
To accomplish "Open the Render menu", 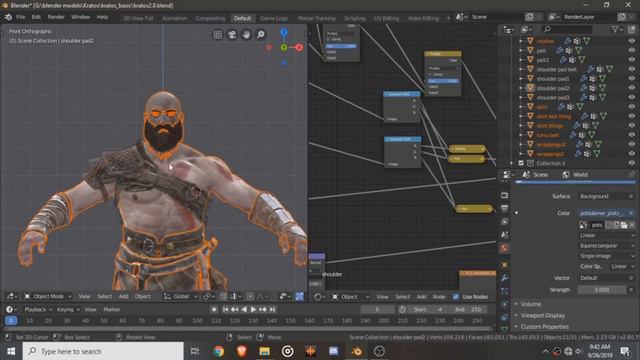I will tap(56, 17).
